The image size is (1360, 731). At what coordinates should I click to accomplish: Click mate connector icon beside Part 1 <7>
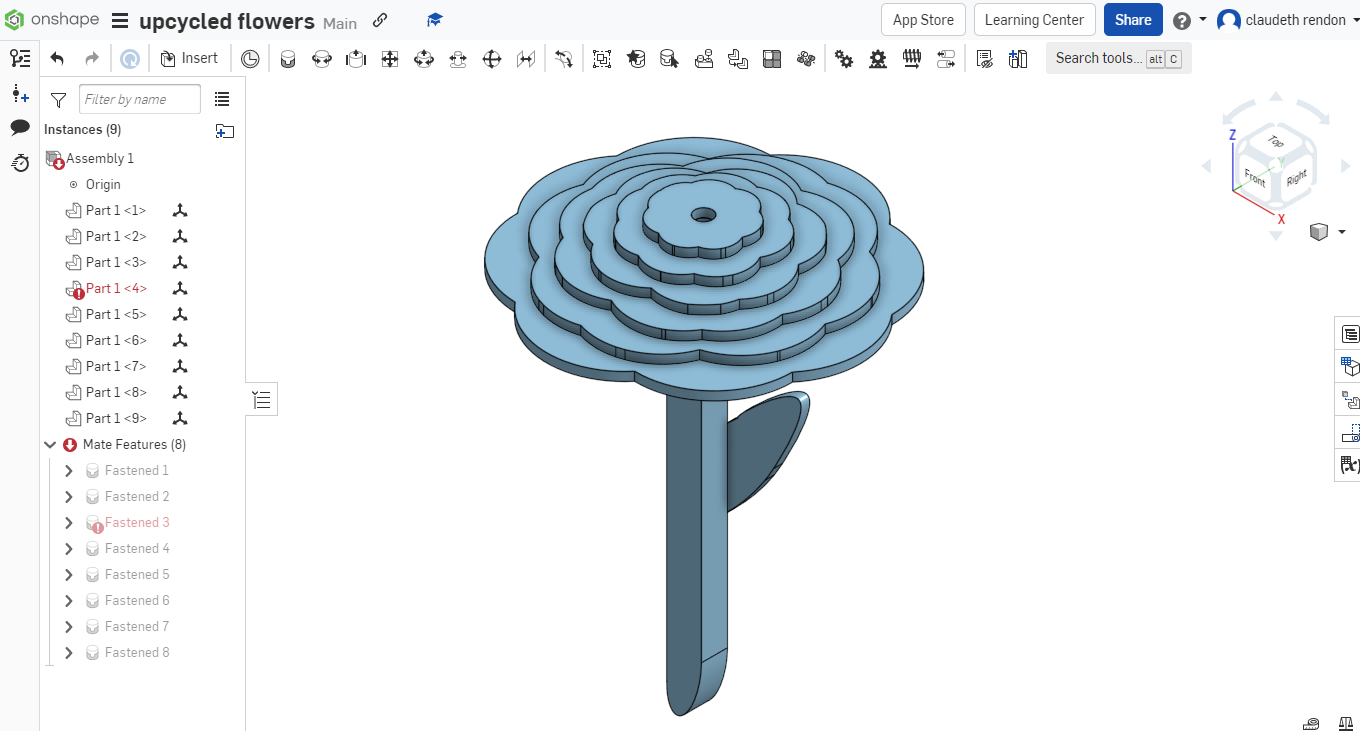180,367
